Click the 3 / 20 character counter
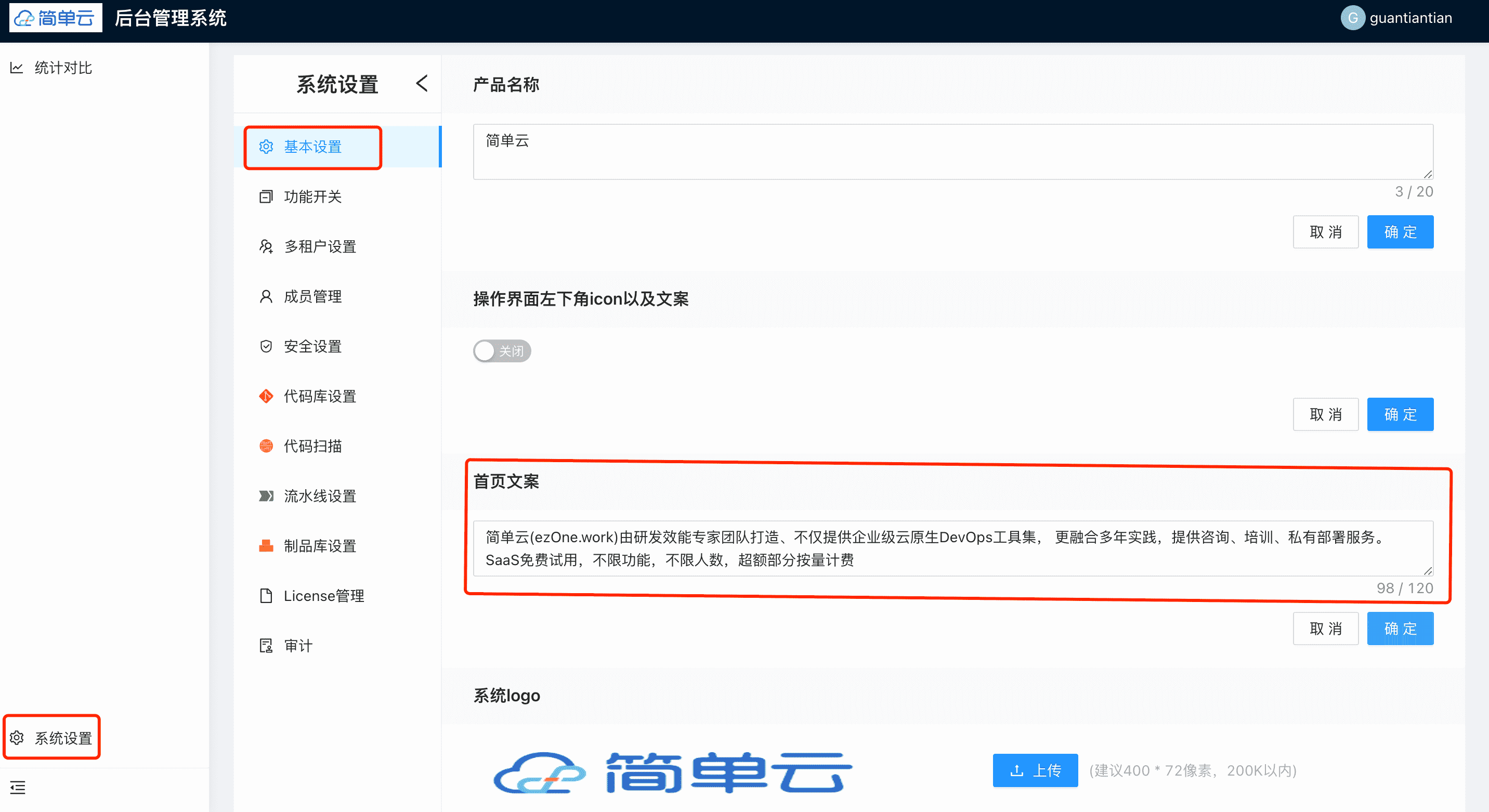This screenshot has width=1489, height=812. pos(1414,191)
